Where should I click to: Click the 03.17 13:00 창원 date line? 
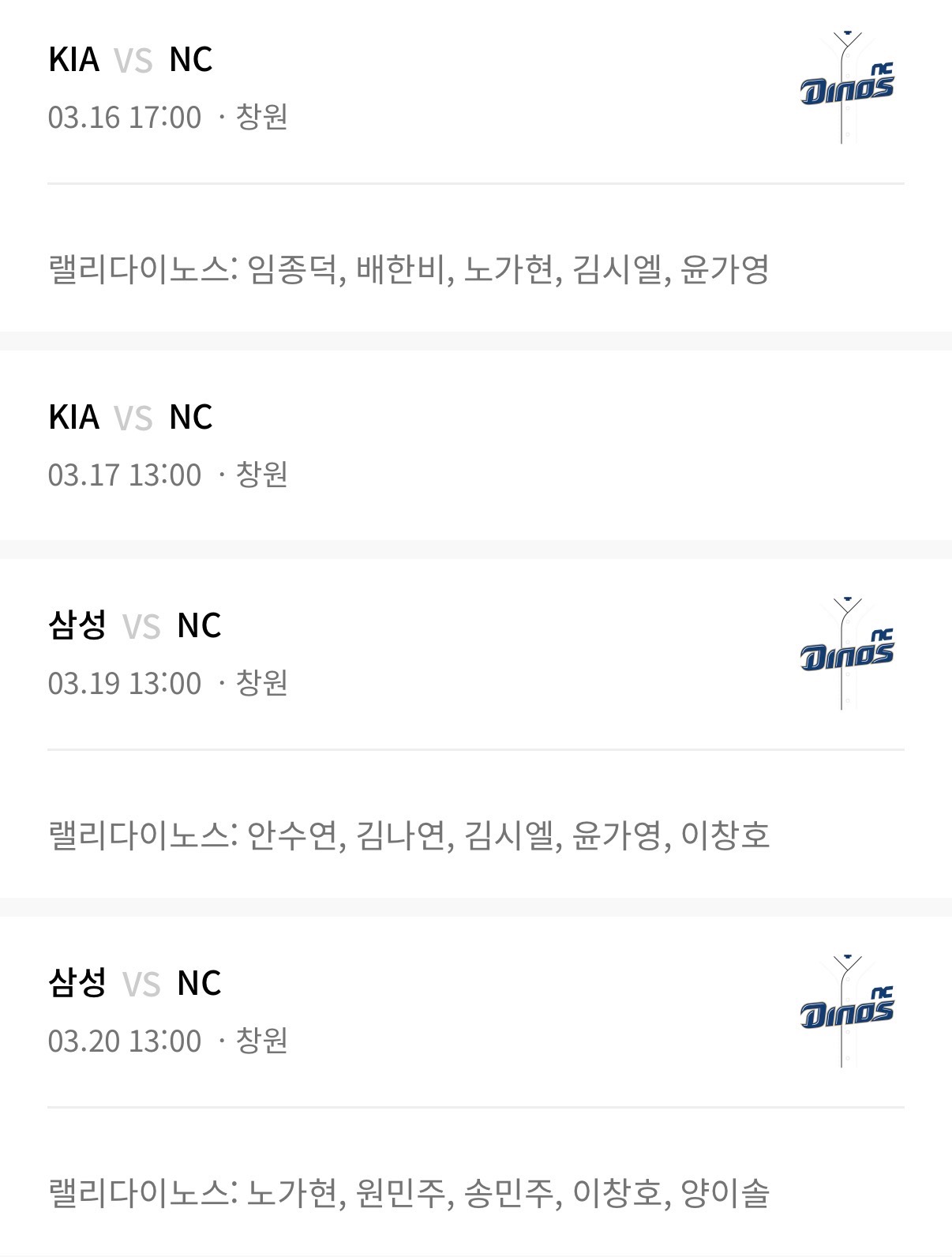[167, 475]
